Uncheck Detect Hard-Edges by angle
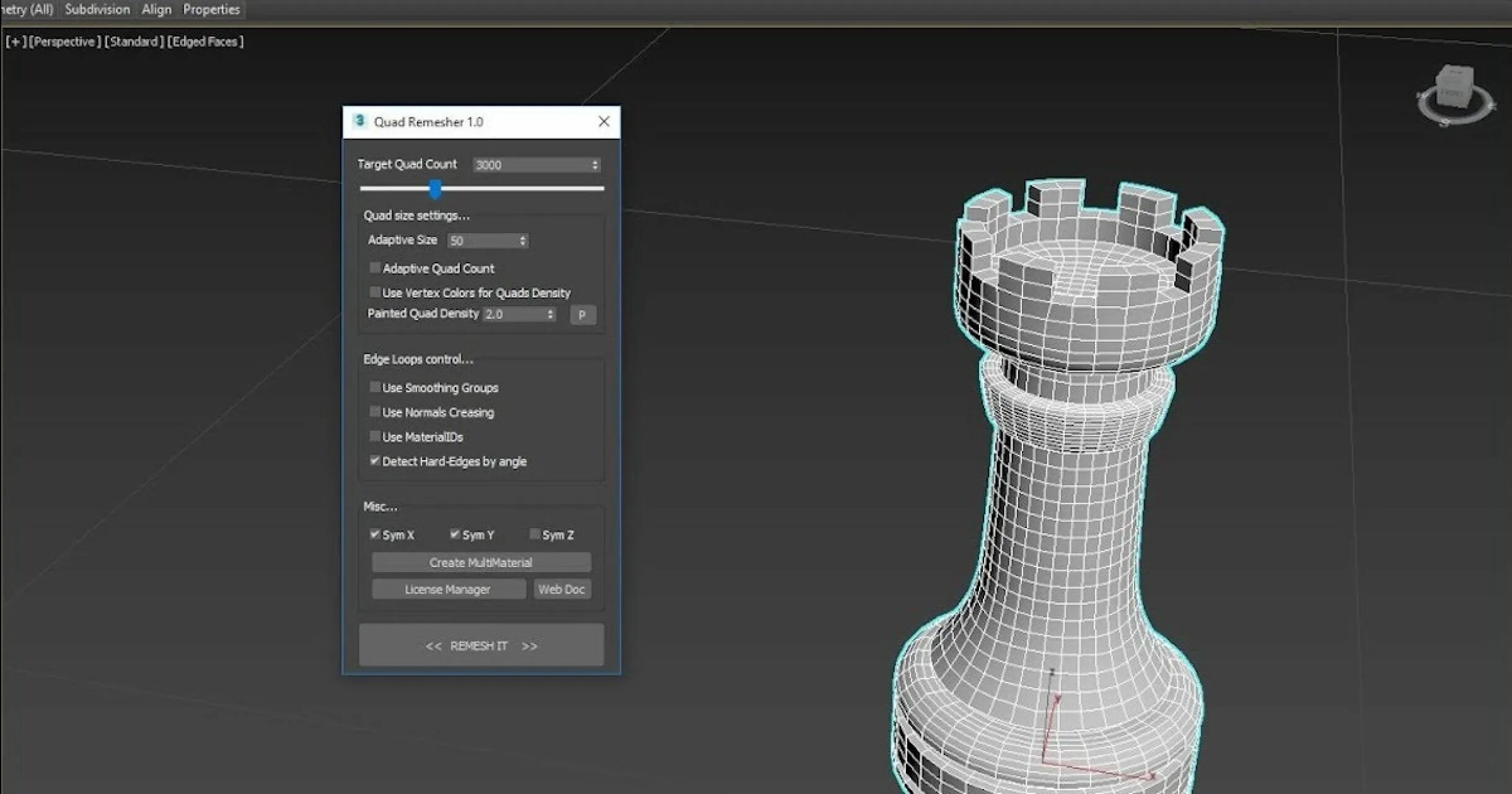The height and width of the screenshot is (794, 1512). (375, 461)
